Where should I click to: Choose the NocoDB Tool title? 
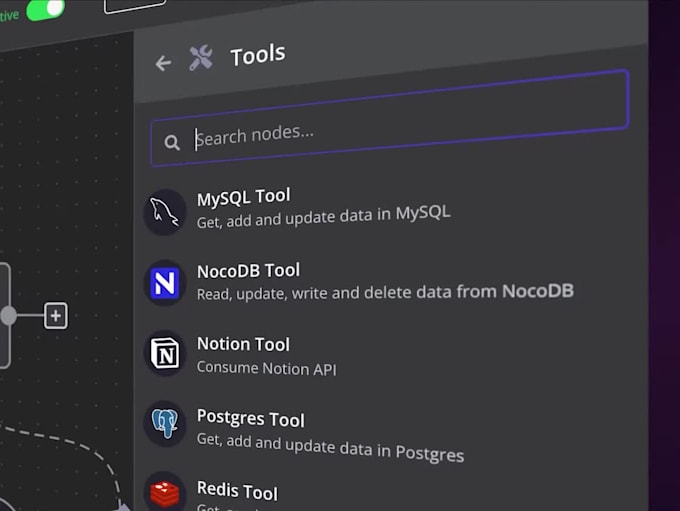(x=248, y=271)
